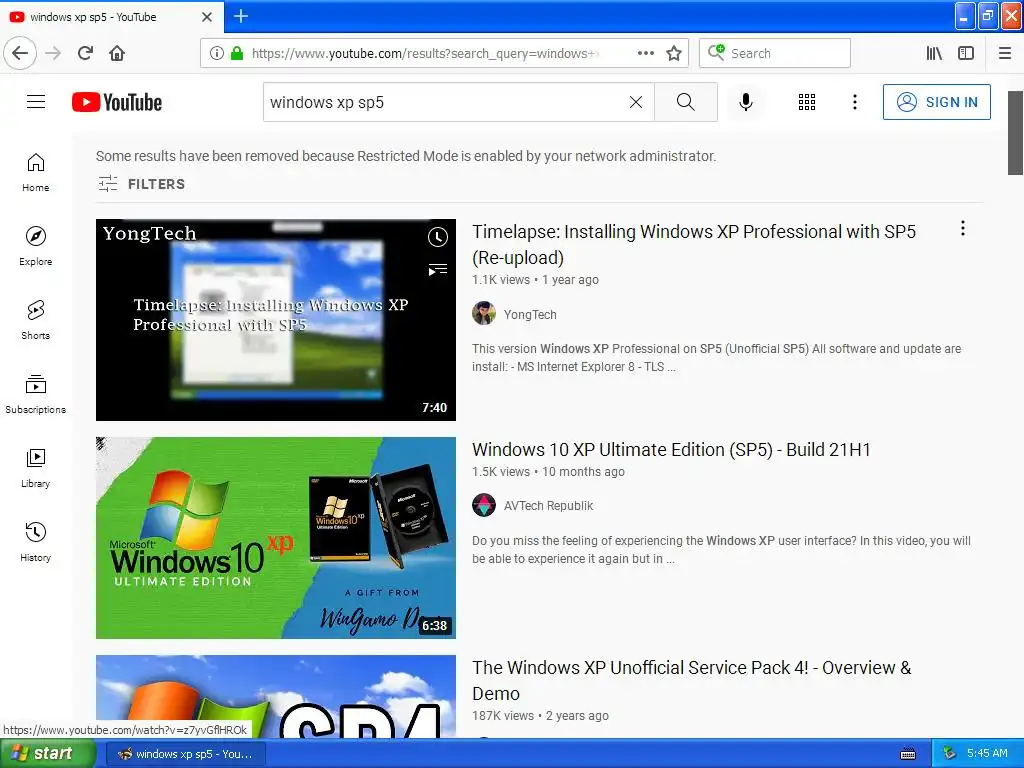1024x768 pixels.
Task: Open the YongTech timelapse video thumbnail
Action: 276,320
